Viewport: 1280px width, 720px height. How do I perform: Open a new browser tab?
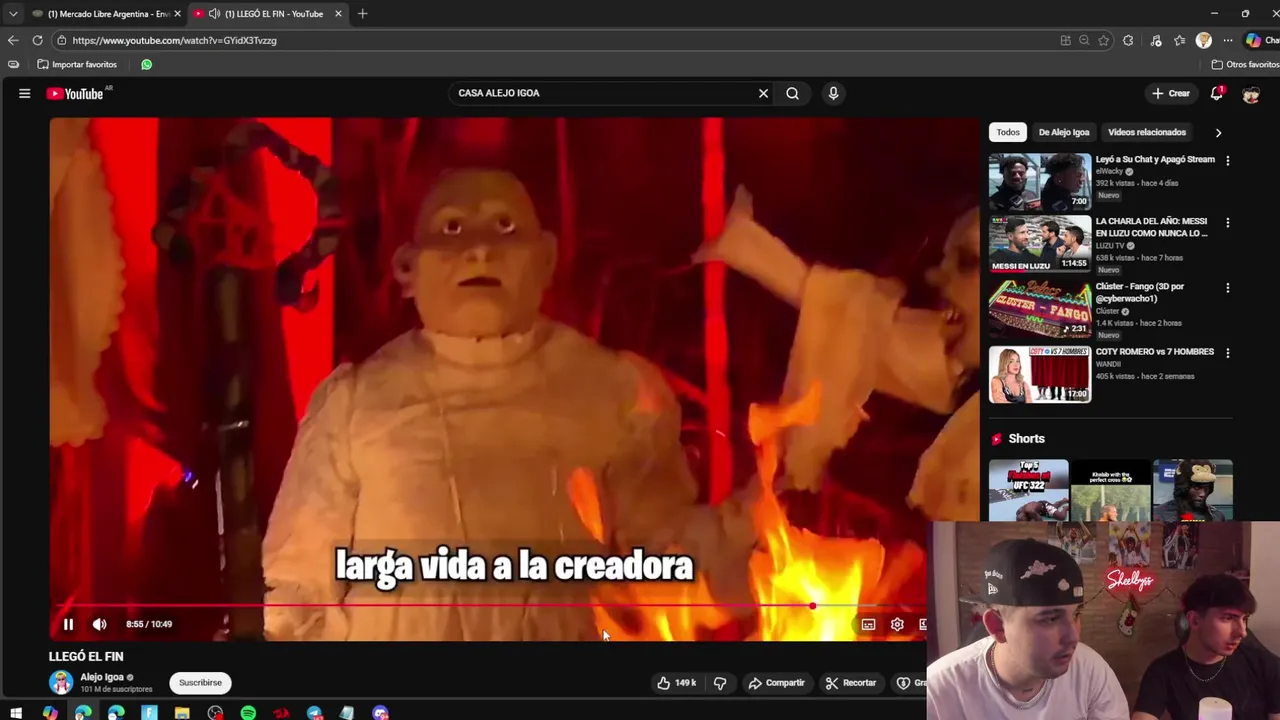(x=363, y=14)
